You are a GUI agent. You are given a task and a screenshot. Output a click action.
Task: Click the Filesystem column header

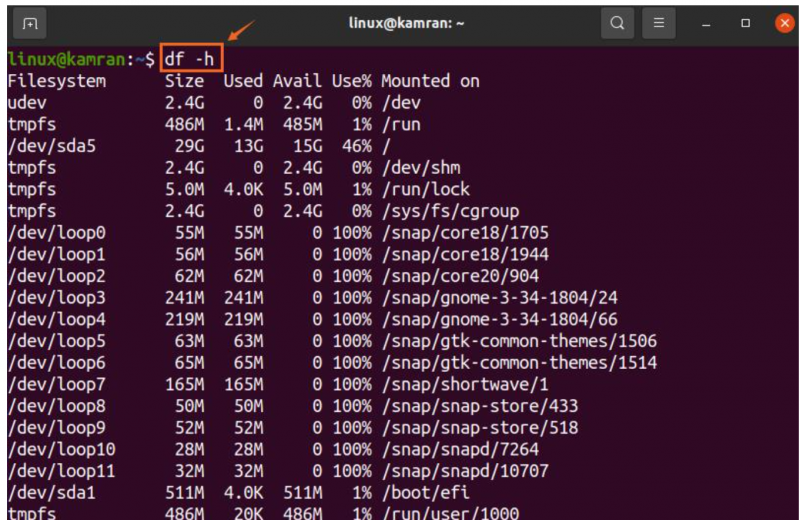point(57,81)
